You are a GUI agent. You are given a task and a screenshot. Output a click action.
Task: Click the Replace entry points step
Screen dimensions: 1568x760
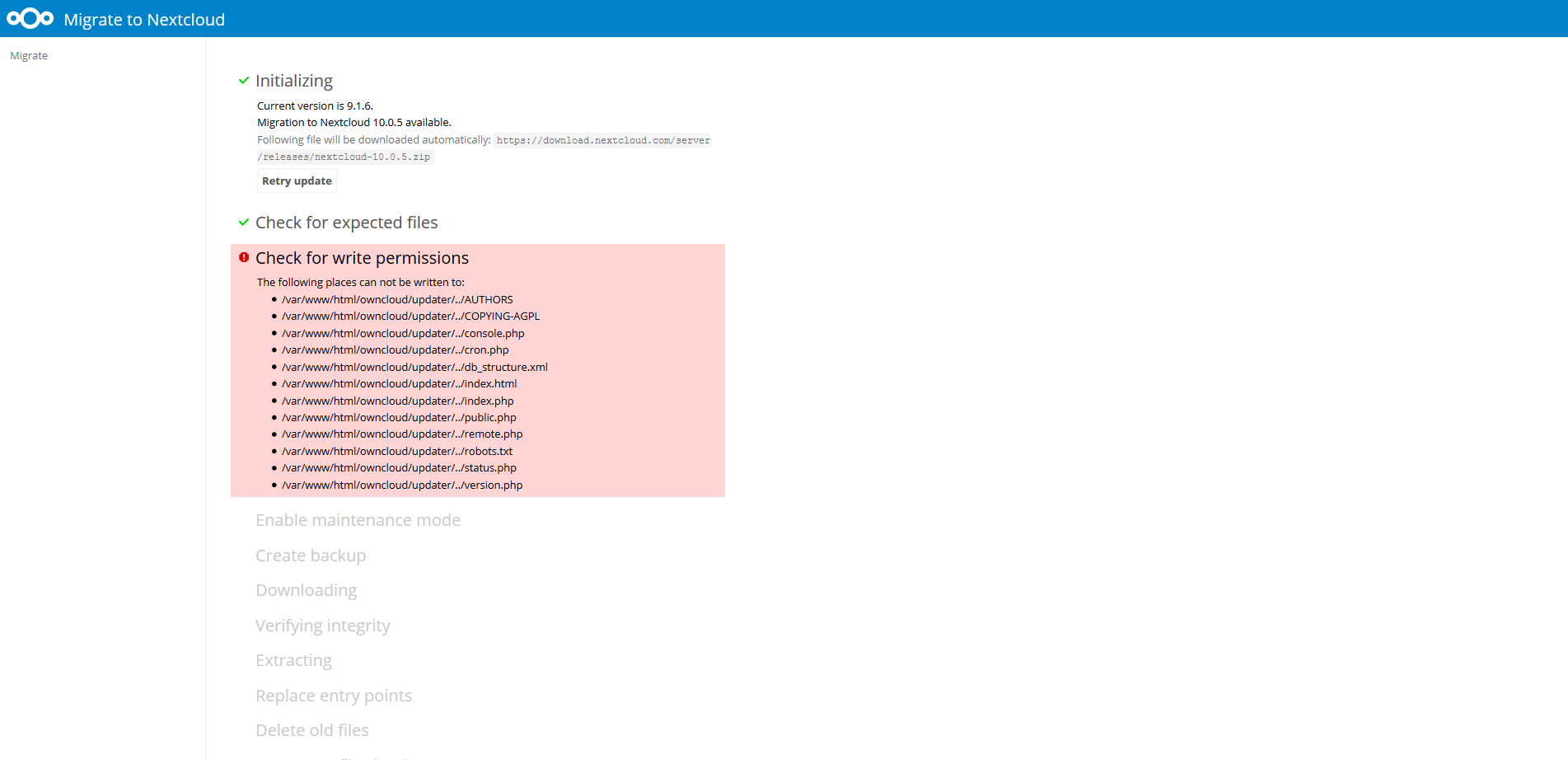334,696
